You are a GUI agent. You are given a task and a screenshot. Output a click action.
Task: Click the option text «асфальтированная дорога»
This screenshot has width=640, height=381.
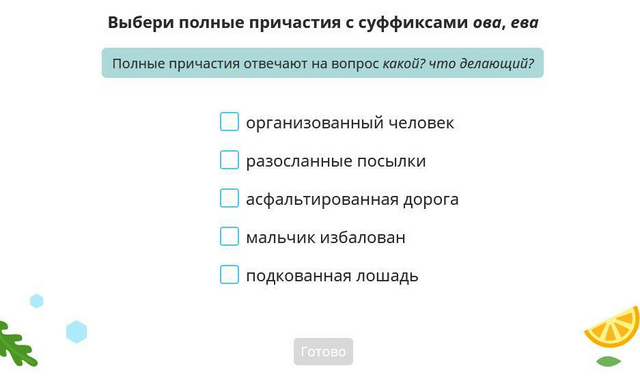352,199
